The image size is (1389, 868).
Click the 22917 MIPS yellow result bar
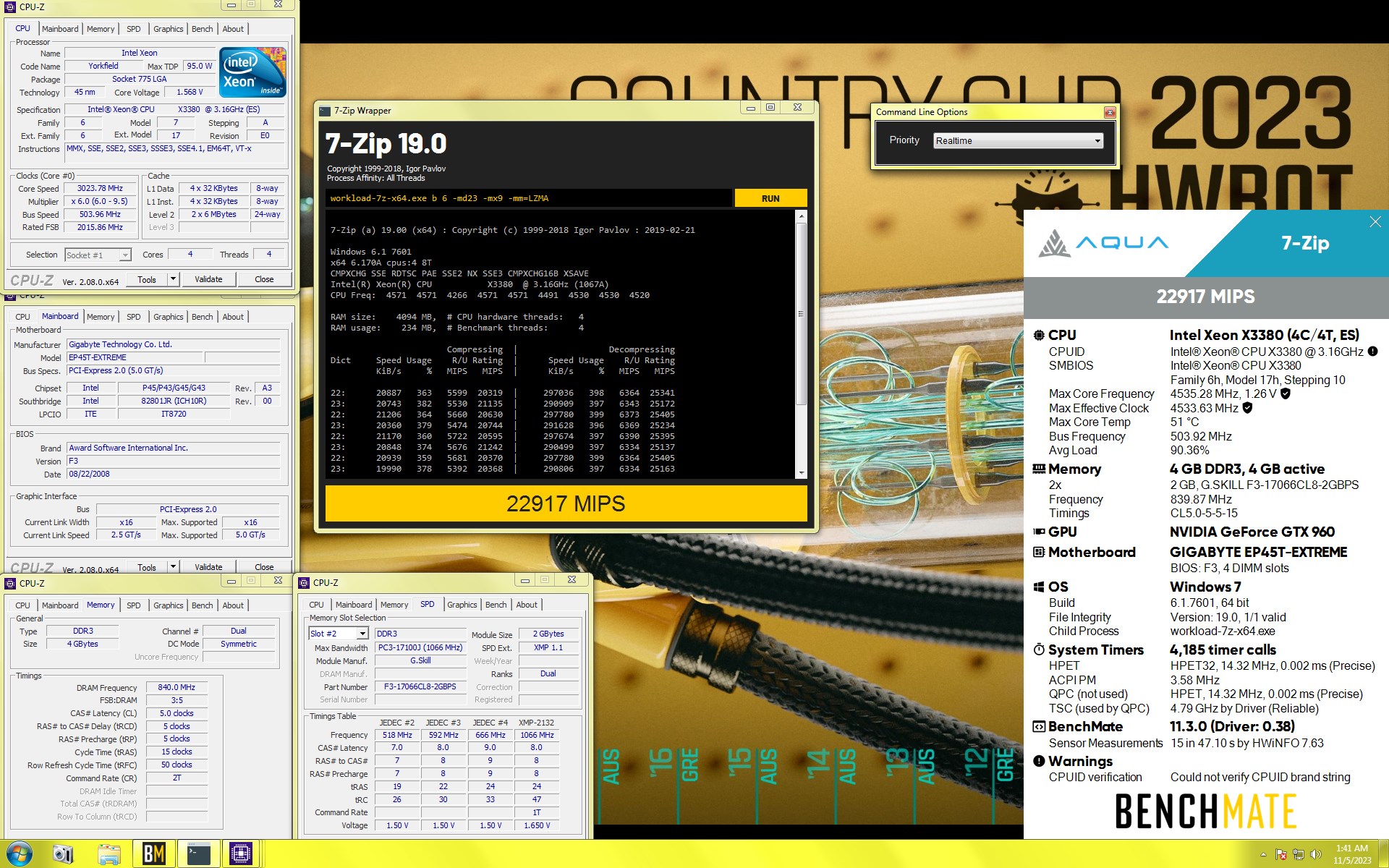coord(566,503)
